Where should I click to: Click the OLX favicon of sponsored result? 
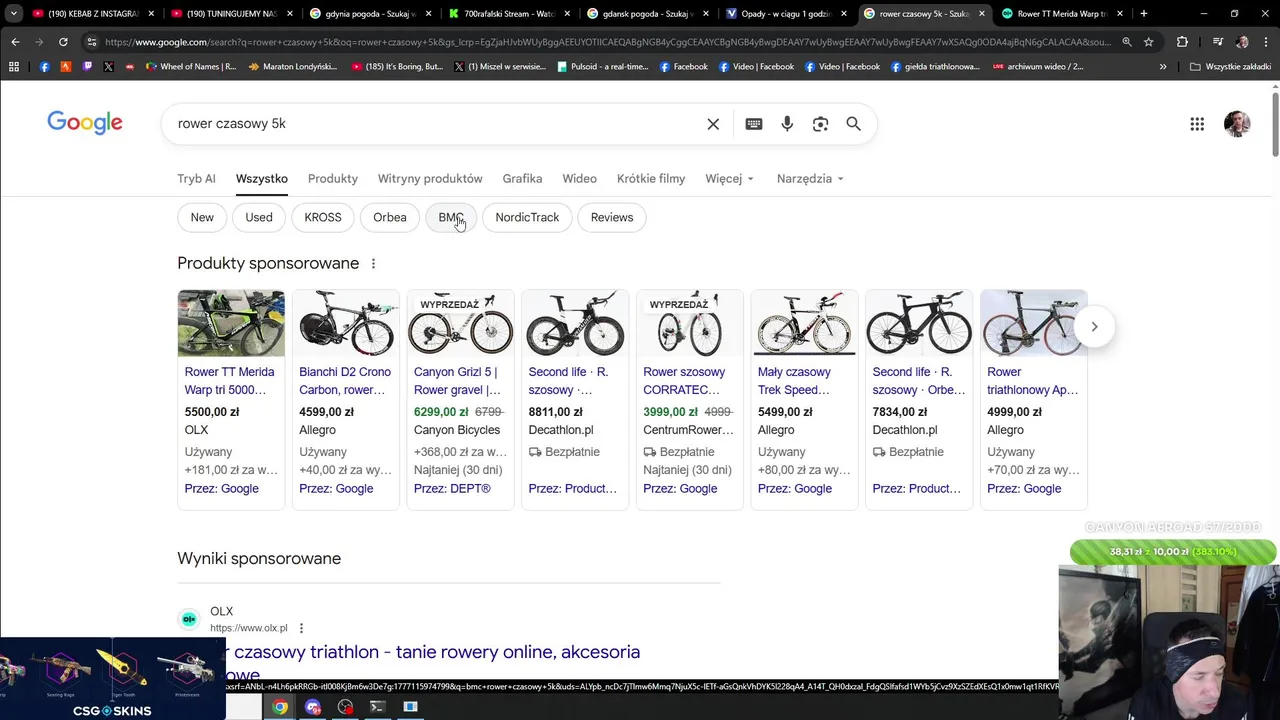click(x=189, y=619)
